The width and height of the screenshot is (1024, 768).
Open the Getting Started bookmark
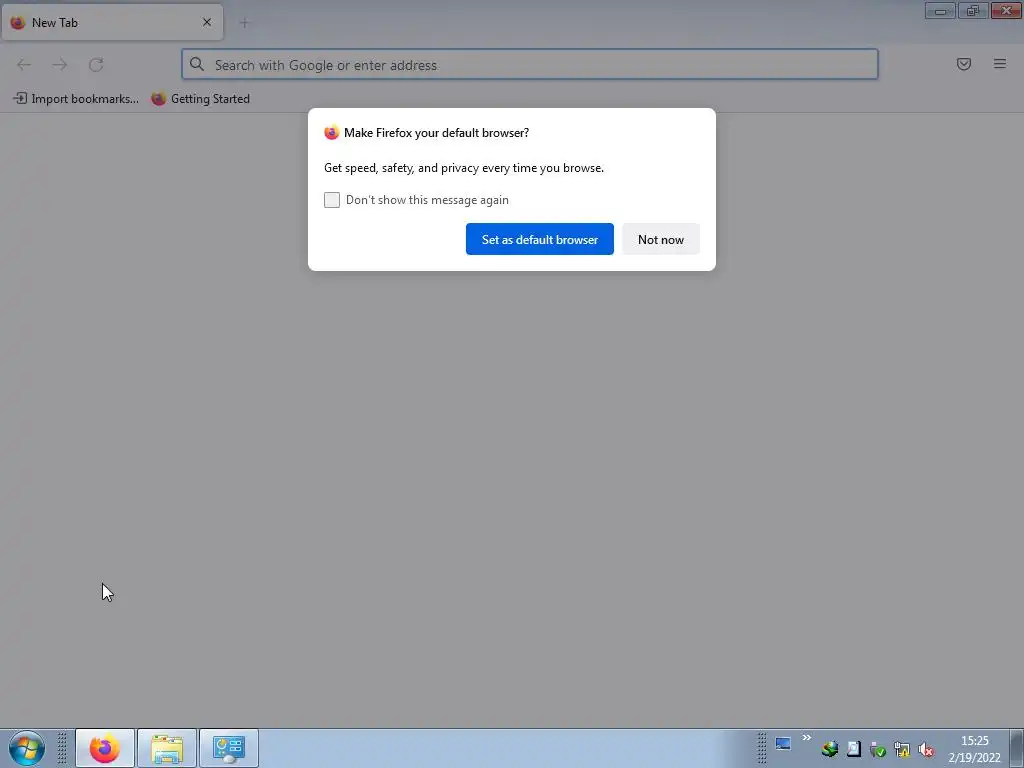tap(200, 99)
